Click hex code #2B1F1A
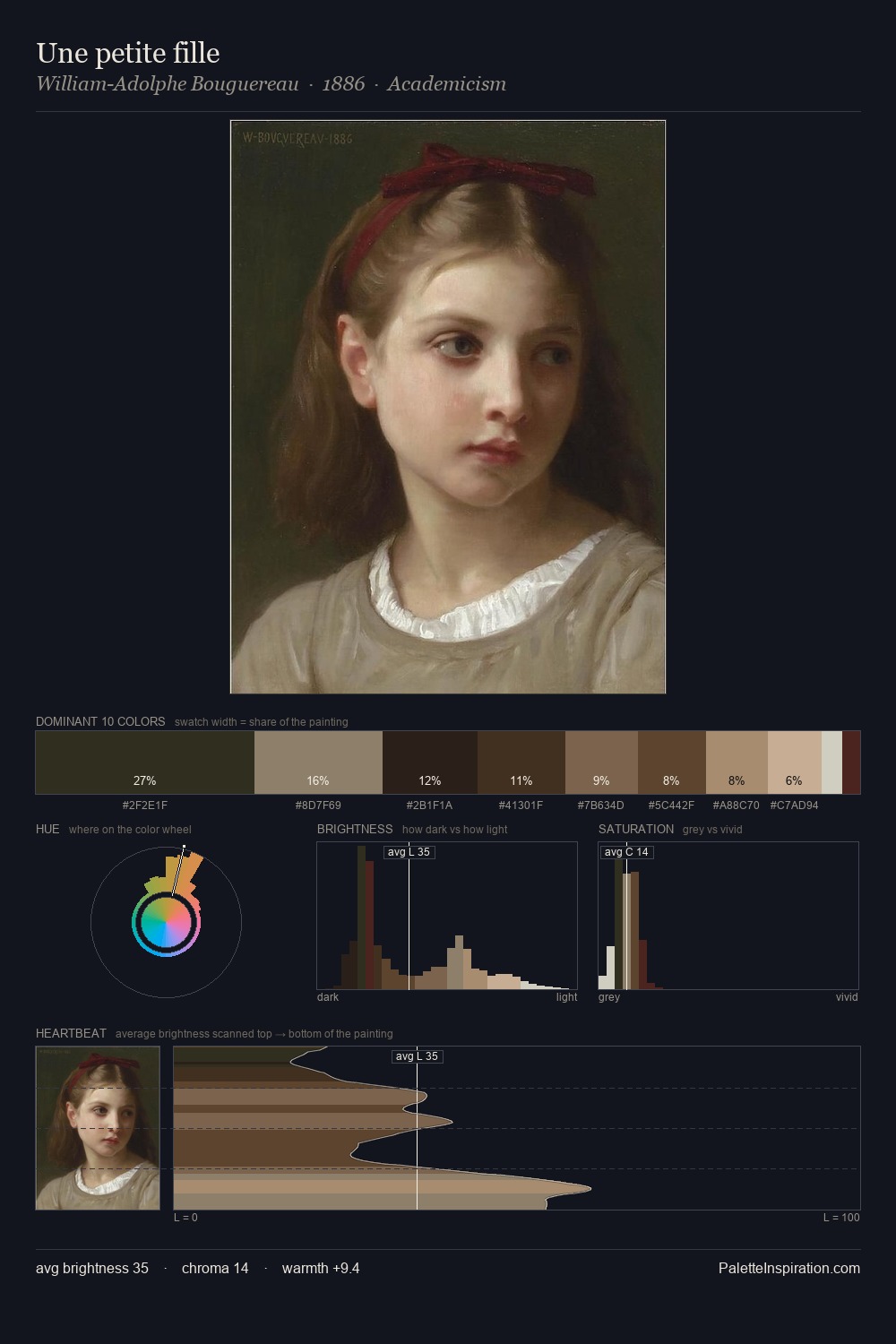The width and height of the screenshot is (896, 1344). pyautogui.click(x=430, y=805)
